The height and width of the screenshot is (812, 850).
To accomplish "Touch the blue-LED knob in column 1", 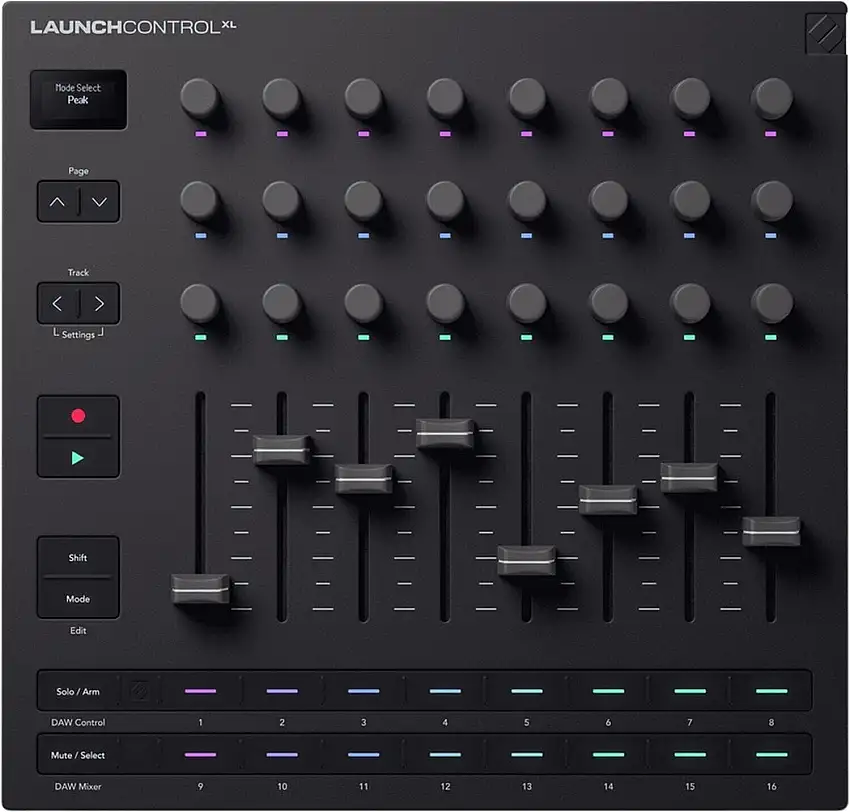I will pyautogui.click(x=200, y=201).
